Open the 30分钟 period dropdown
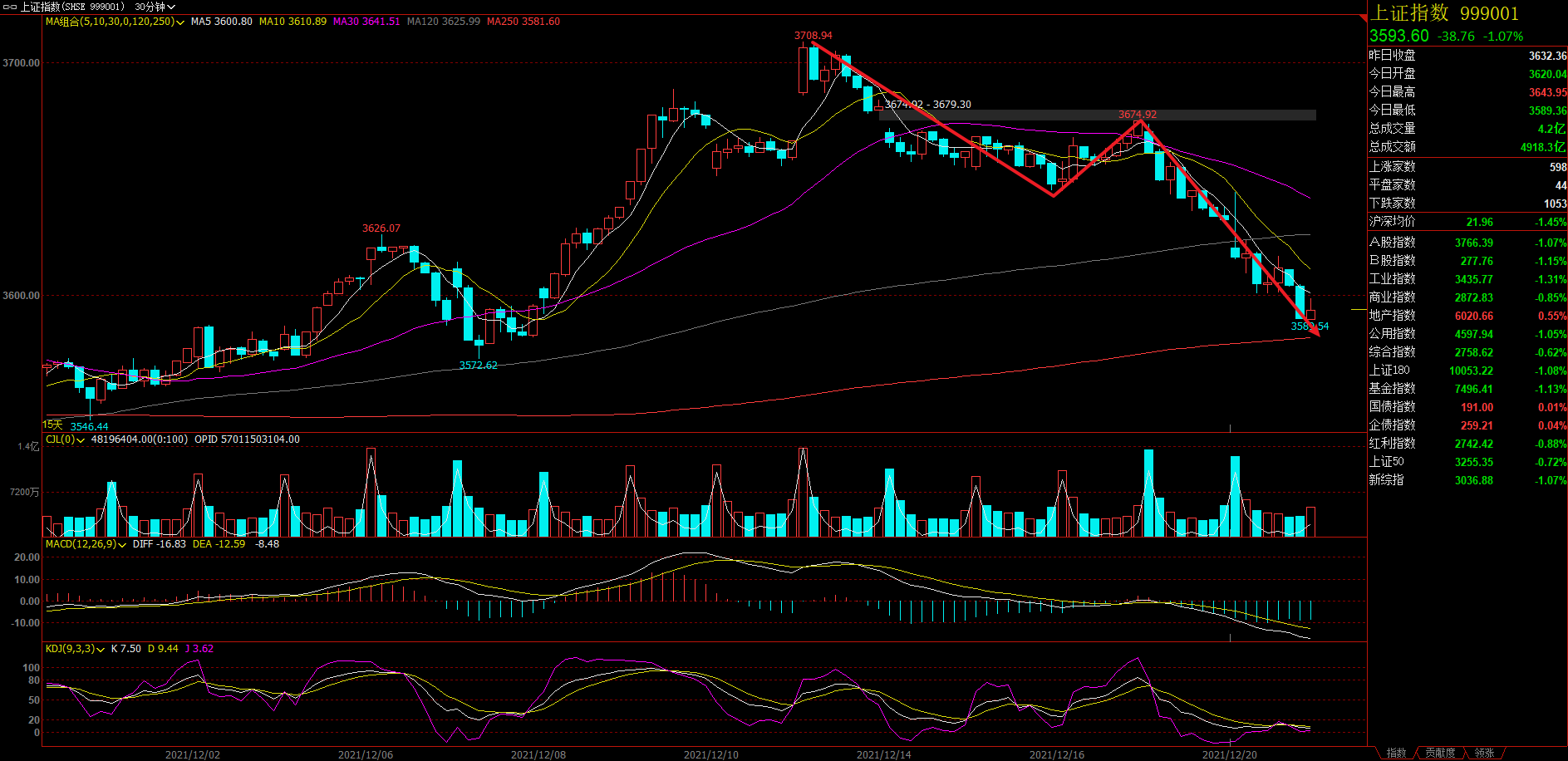 [155, 7]
